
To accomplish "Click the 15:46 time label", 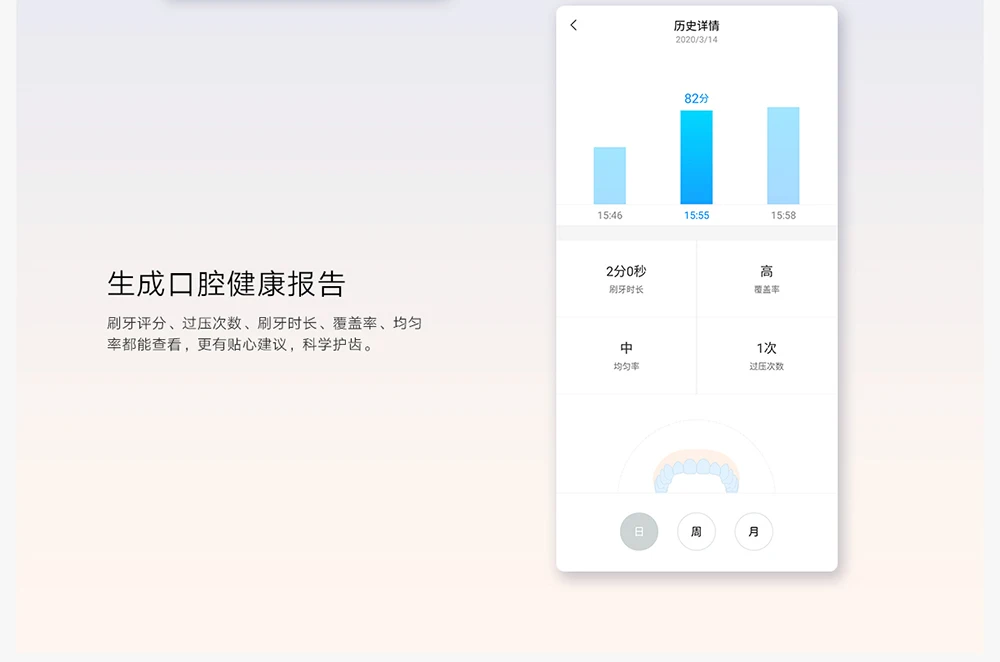I will 610,216.
